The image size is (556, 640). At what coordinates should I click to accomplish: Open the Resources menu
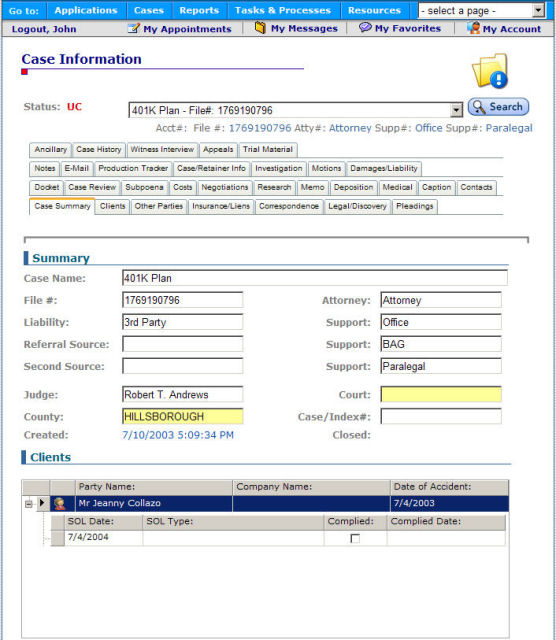click(374, 10)
